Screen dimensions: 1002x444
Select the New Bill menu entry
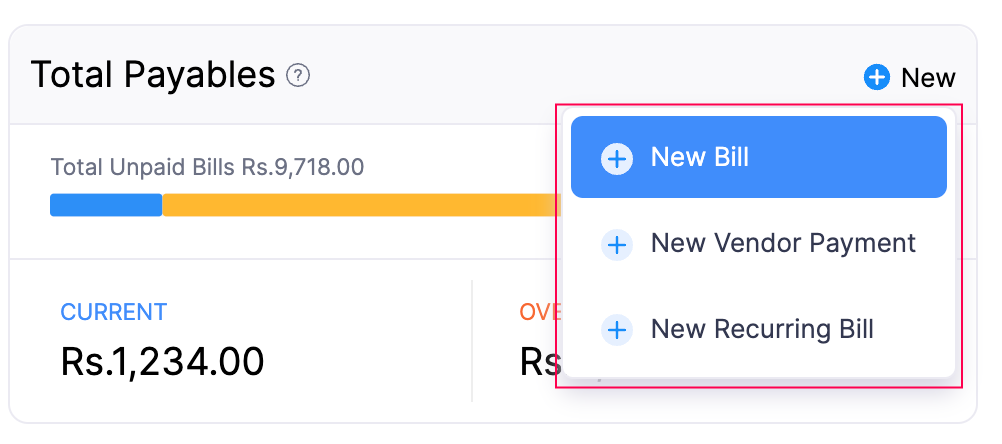699,158
